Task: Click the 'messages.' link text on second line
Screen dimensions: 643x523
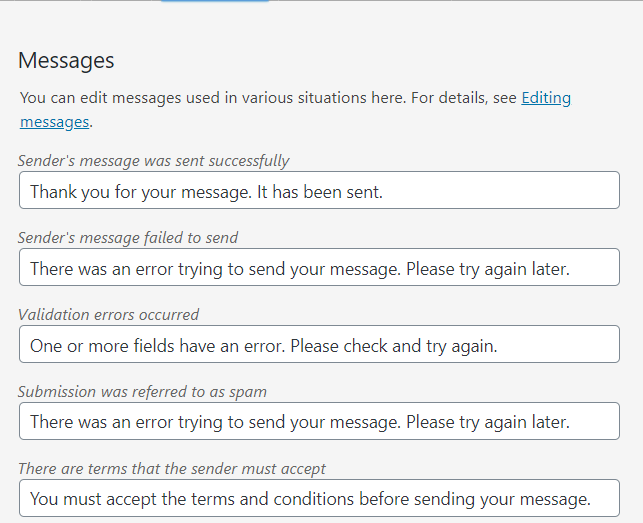Action: point(54,122)
